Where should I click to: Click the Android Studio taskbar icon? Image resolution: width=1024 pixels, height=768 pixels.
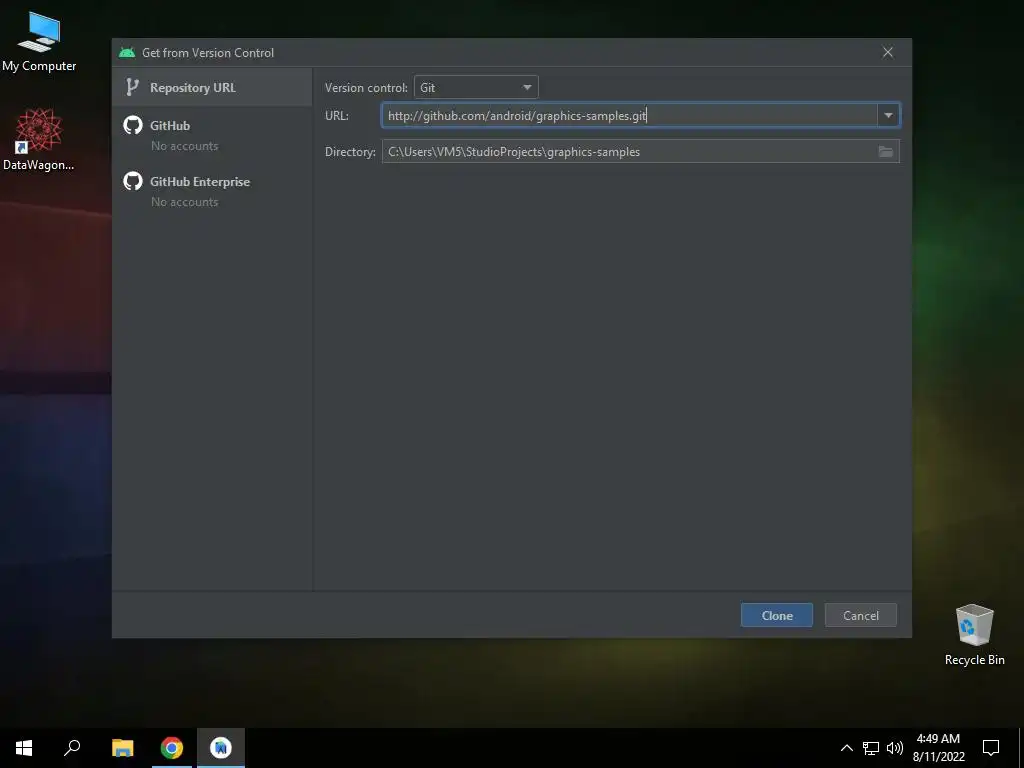pos(221,748)
